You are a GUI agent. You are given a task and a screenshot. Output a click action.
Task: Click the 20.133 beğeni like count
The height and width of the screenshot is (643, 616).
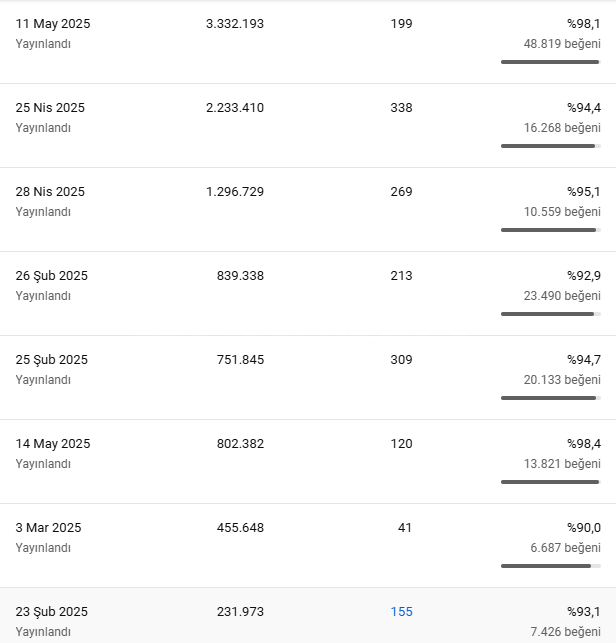pos(562,380)
